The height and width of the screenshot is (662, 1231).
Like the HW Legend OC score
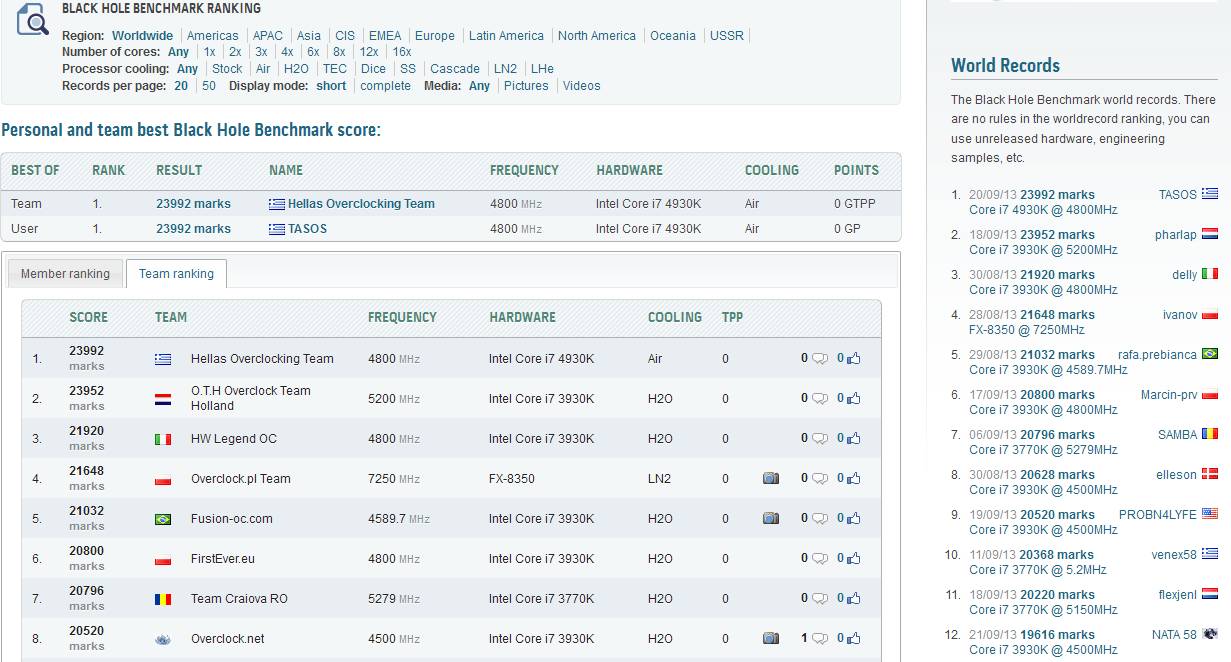click(853, 439)
